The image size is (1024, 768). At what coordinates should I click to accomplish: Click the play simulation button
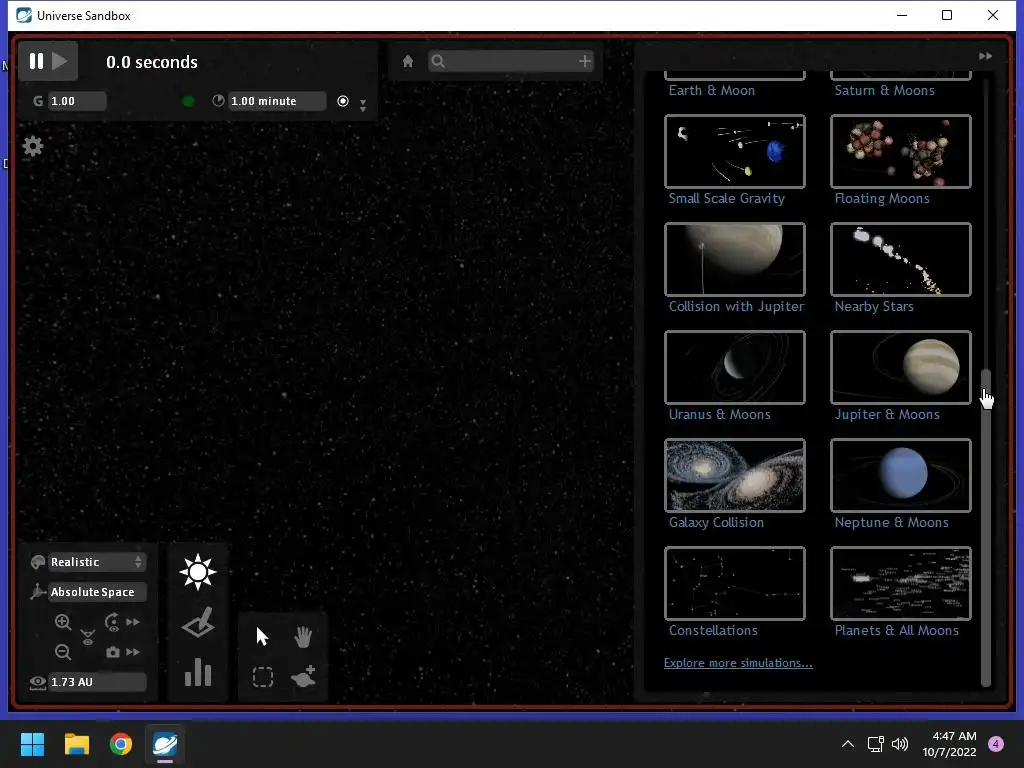point(60,61)
